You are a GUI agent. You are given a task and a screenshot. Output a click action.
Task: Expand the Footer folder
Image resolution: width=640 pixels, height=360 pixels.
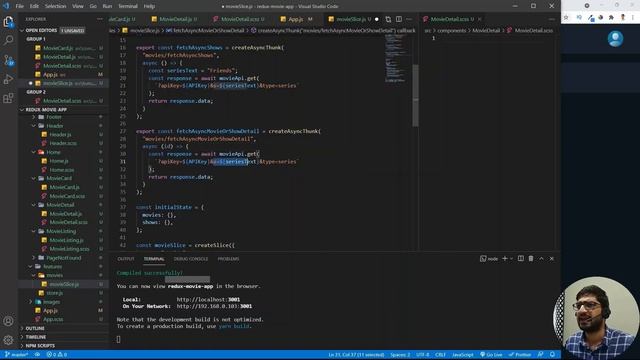pos(54,117)
